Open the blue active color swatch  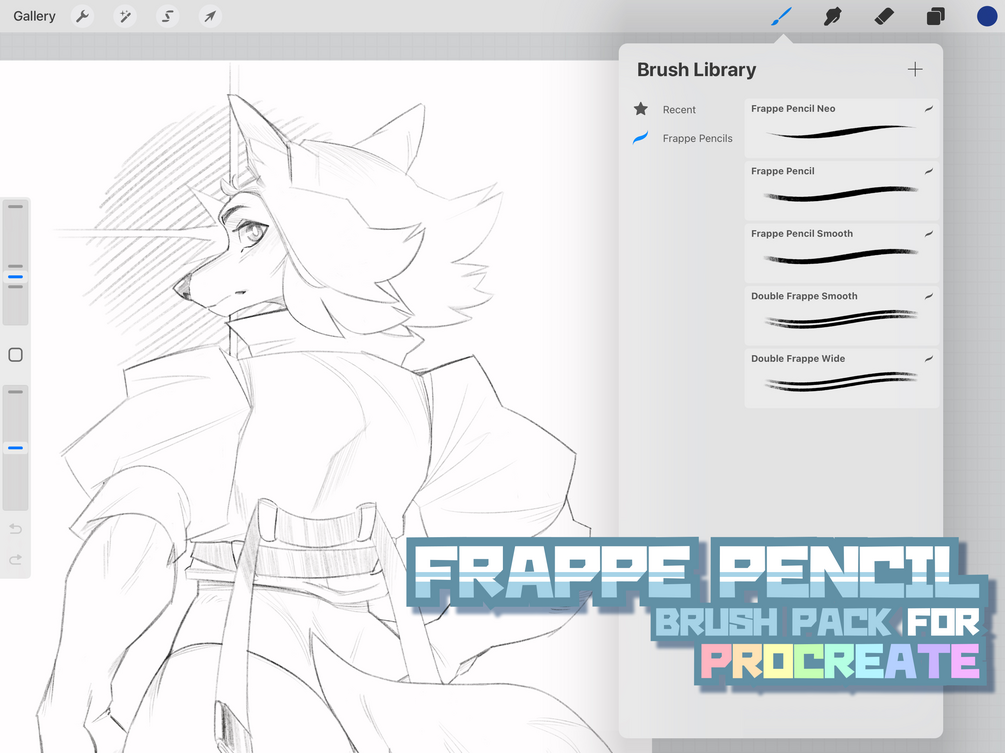point(987,16)
